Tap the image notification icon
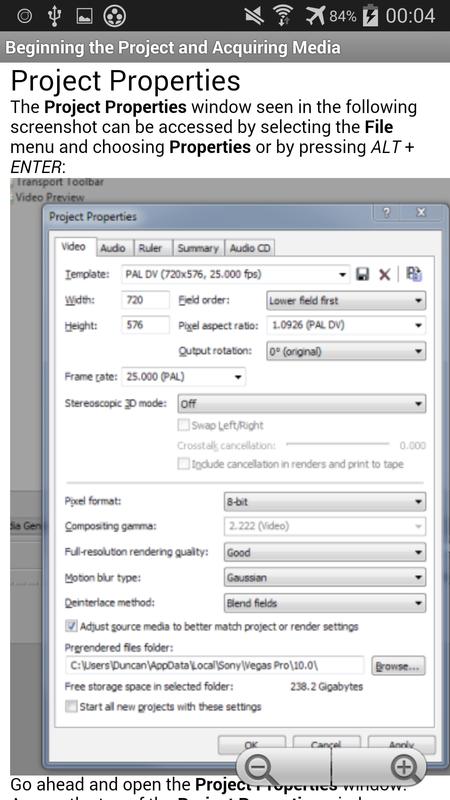The width and height of the screenshot is (450, 800). (x=84, y=16)
